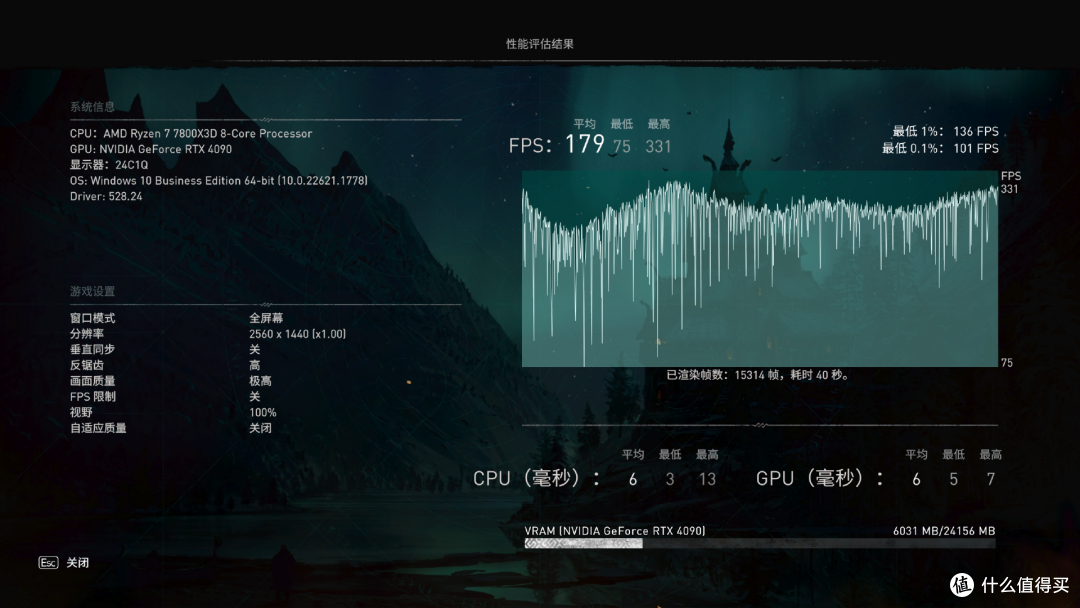Click the GPU maximum value 7
Image resolution: width=1080 pixels, height=608 pixels.
click(990, 480)
